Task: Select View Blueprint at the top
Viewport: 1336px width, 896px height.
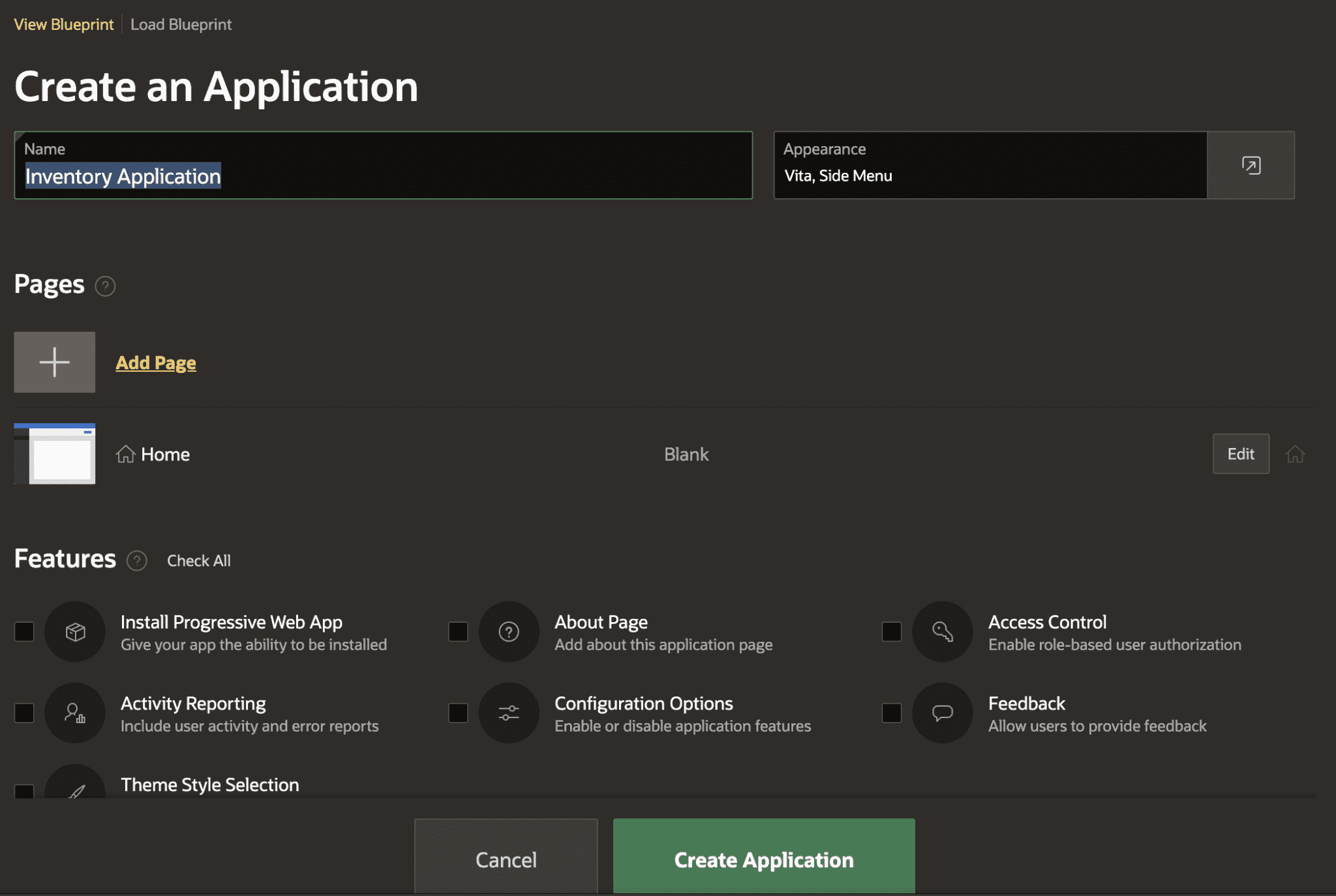Action: pyautogui.click(x=63, y=24)
